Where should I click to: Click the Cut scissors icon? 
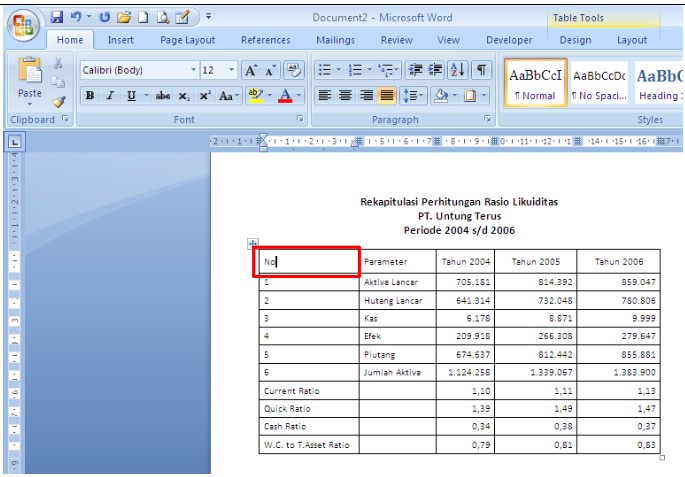pos(58,64)
